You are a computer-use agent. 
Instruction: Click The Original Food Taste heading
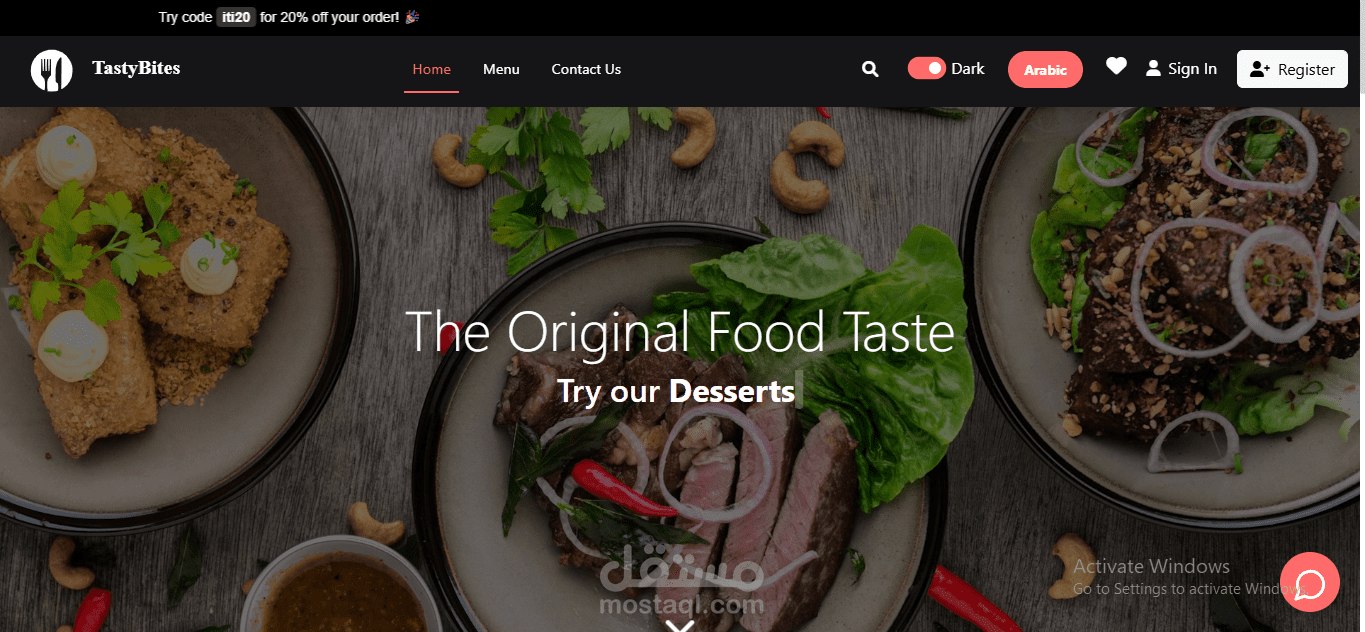point(680,332)
